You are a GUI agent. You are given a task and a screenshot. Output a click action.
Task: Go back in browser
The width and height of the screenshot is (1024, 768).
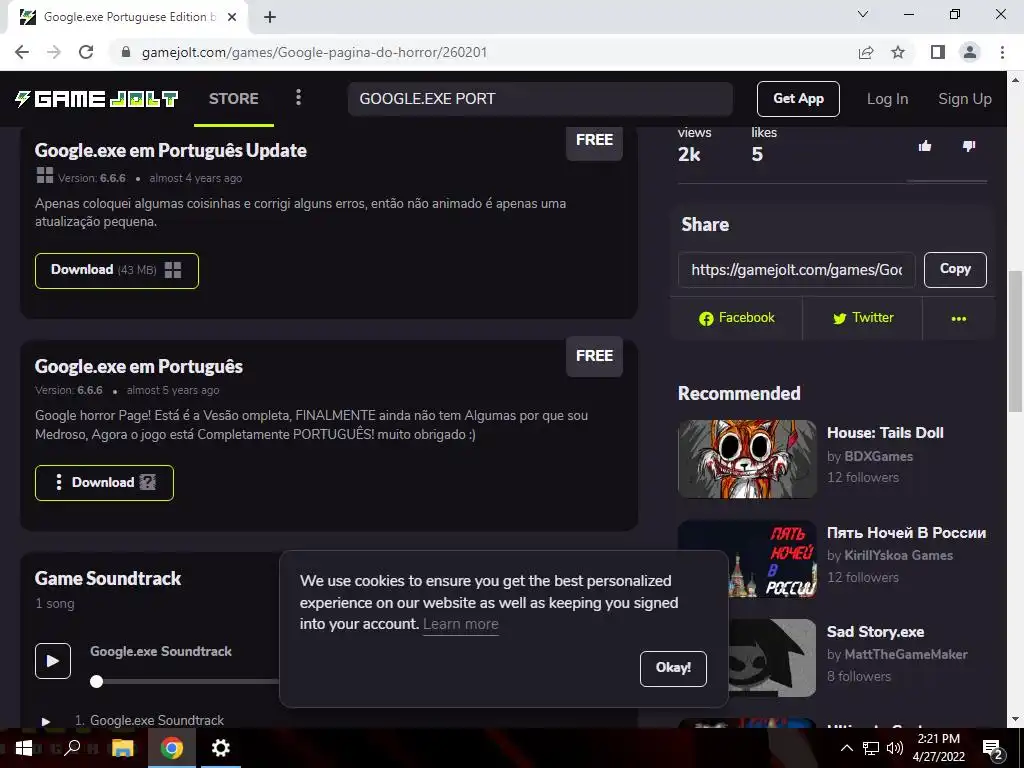(x=22, y=52)
